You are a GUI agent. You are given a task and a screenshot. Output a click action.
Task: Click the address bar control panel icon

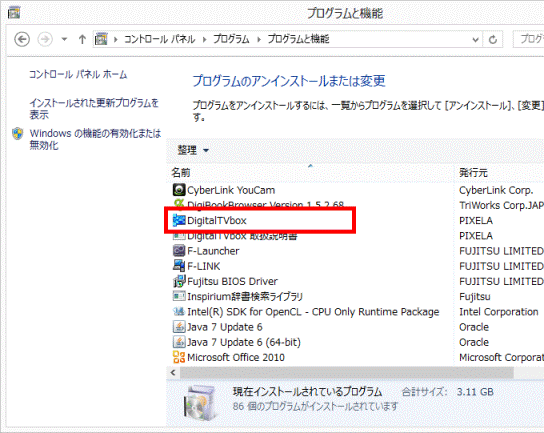(101, 39)
